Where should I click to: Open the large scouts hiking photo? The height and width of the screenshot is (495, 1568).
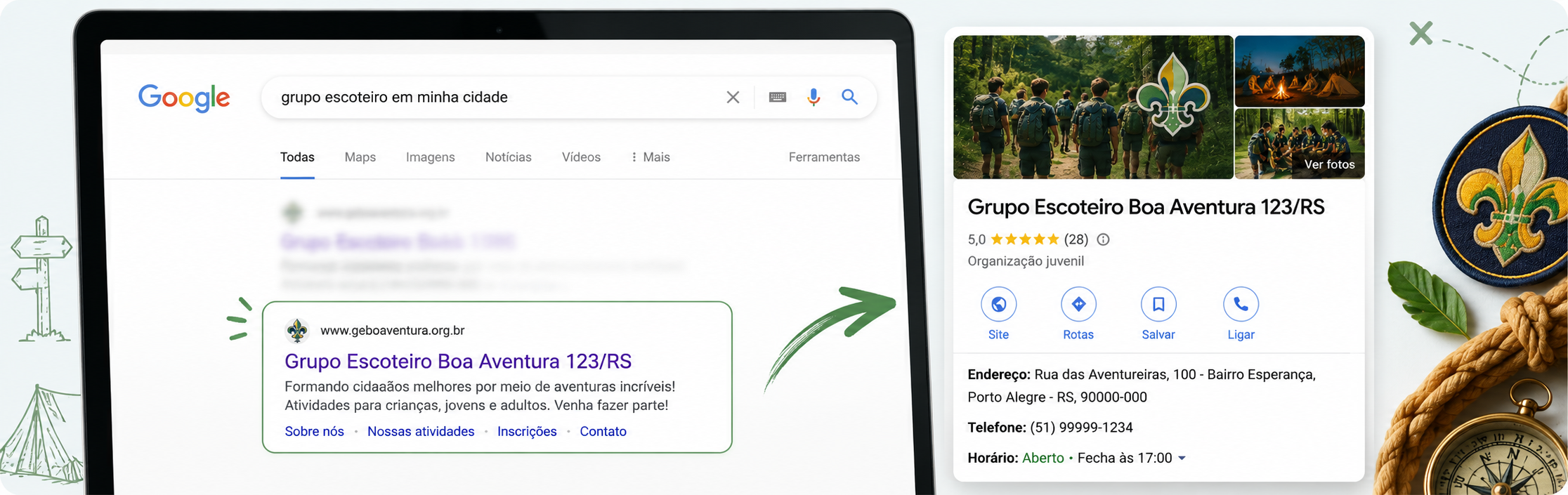(1092, 107)
